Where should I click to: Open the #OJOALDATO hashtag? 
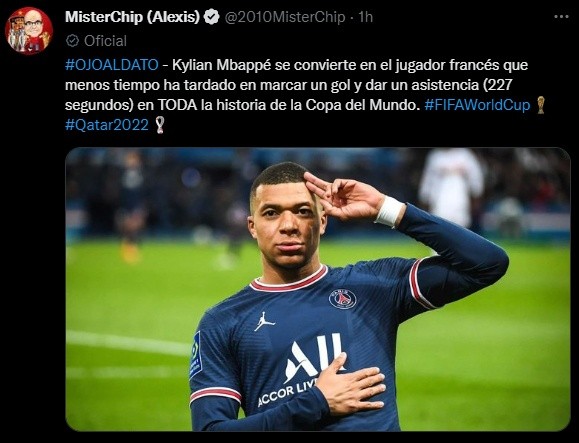[112, 65]
